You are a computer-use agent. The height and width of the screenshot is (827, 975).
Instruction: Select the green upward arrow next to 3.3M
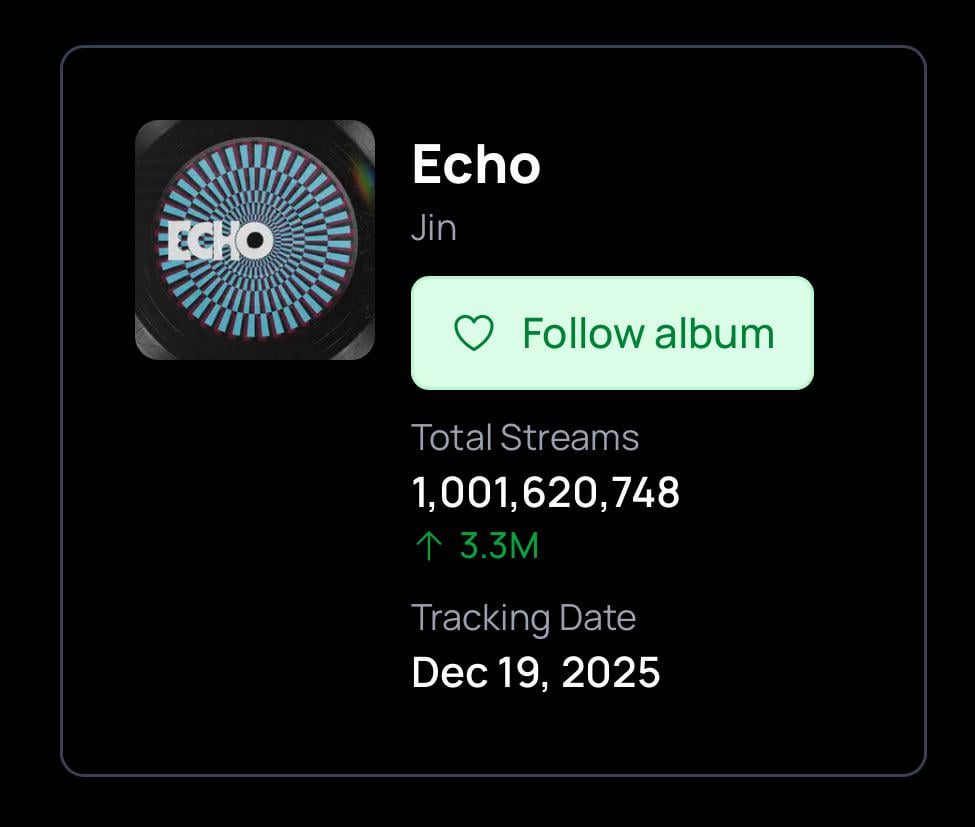[x=428, y=546]
